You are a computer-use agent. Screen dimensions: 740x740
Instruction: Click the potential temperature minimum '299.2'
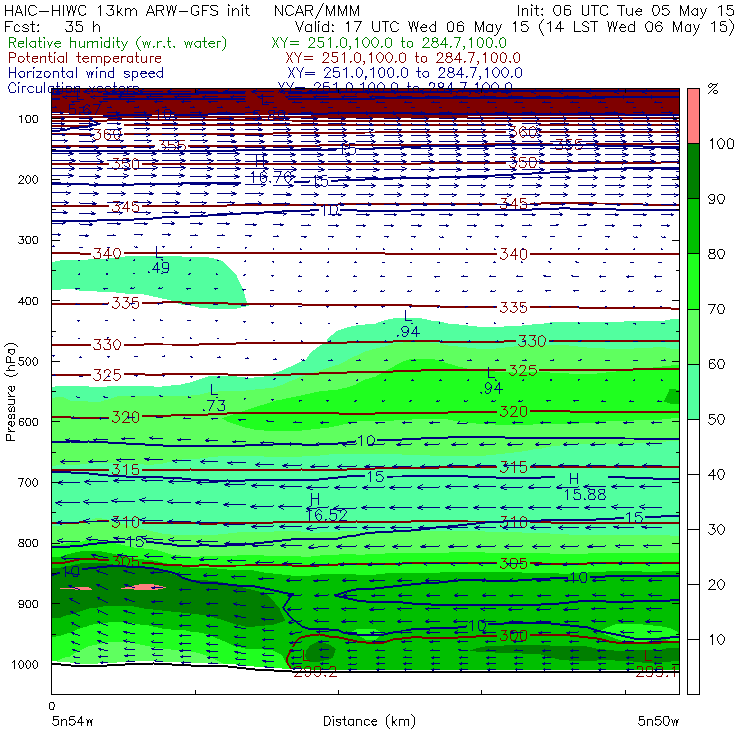[315, 672]
